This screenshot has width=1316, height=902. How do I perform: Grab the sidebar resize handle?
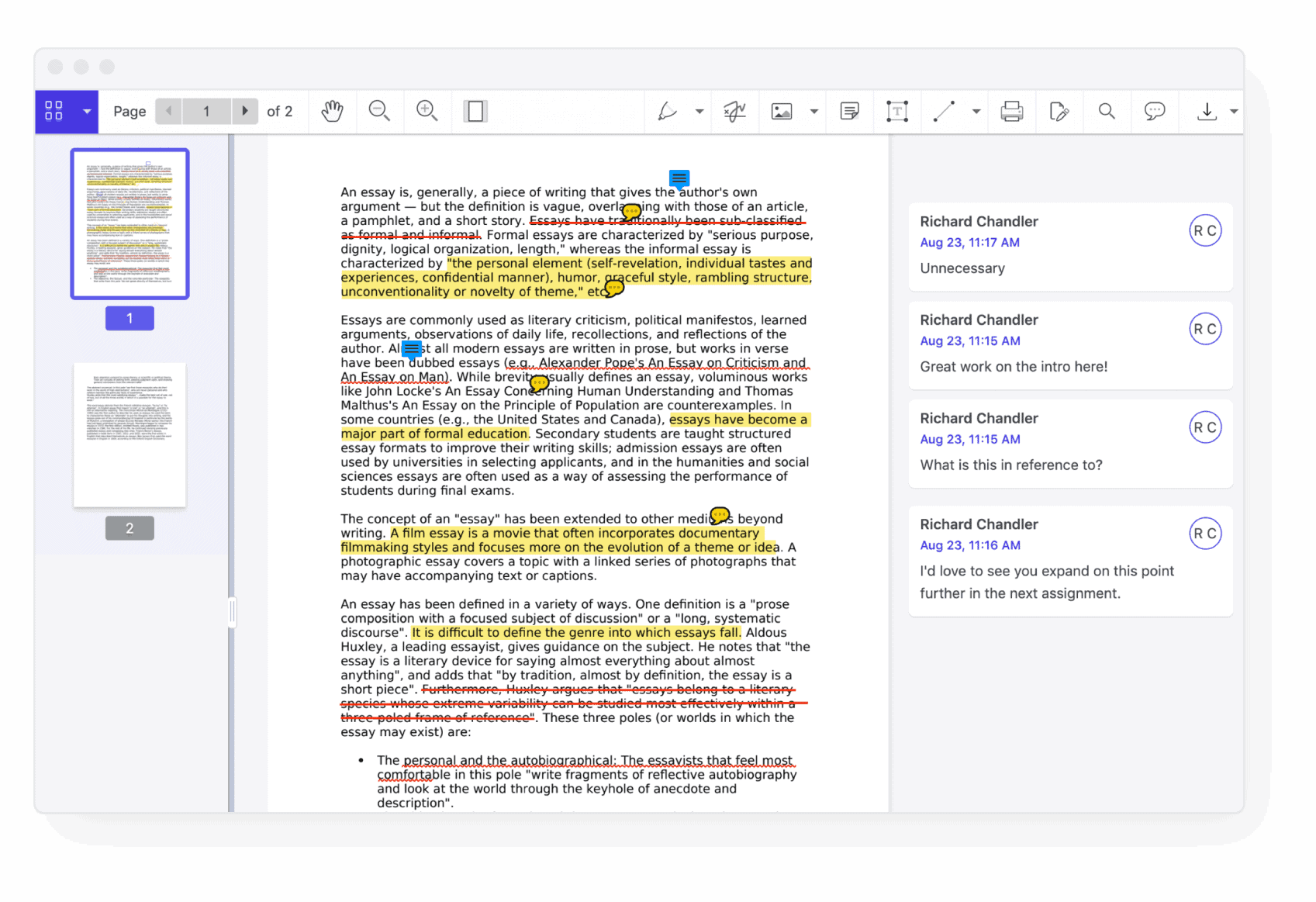(x=232, y=612)
